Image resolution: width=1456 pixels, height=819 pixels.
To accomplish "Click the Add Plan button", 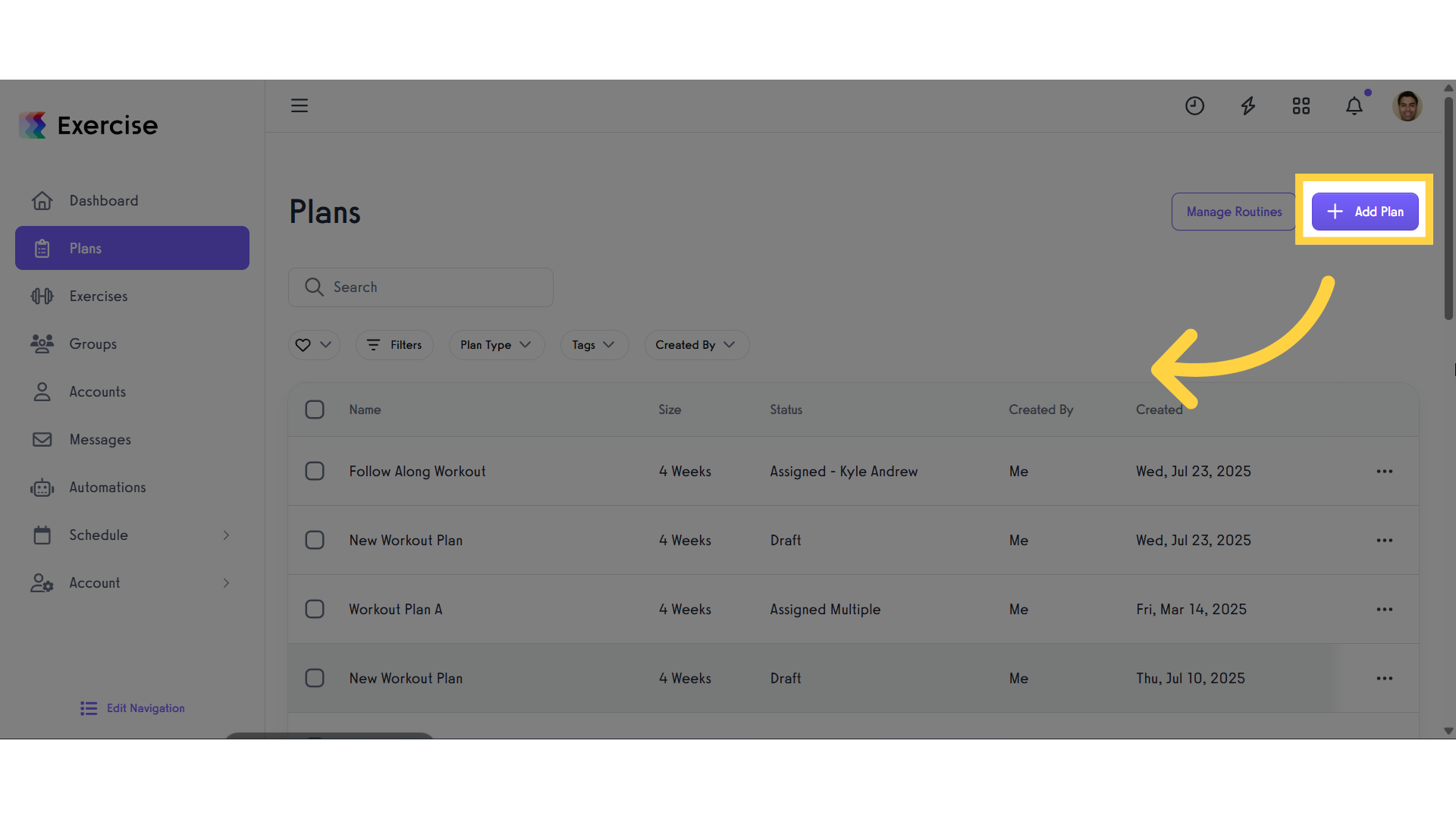I will tap(1365, 212).
